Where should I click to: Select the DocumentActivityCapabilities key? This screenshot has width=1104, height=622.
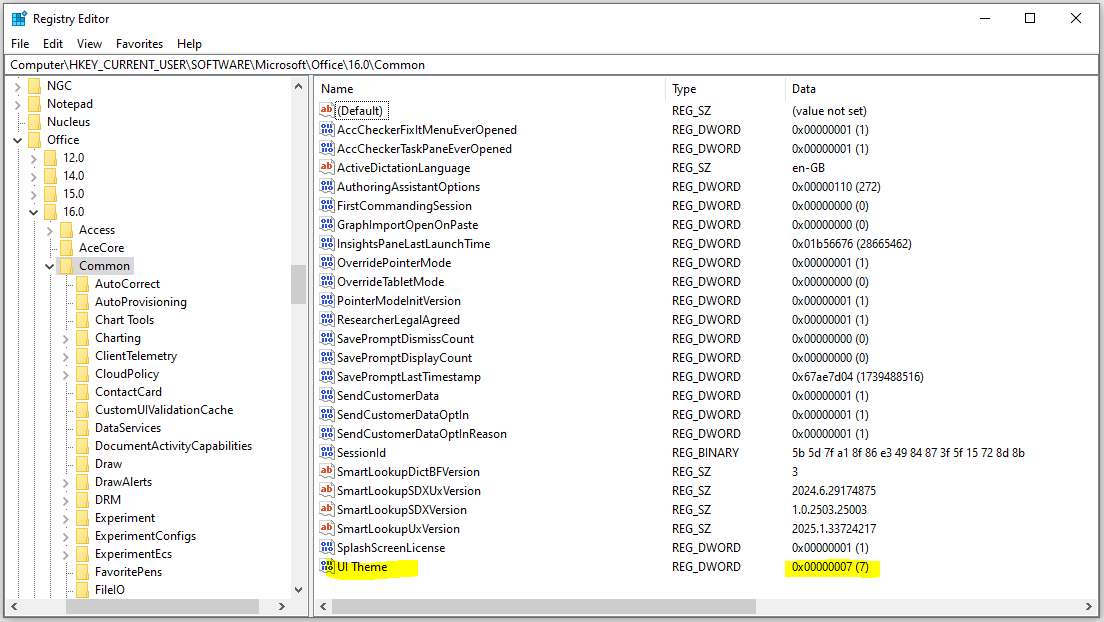click(x=173, y=446)
